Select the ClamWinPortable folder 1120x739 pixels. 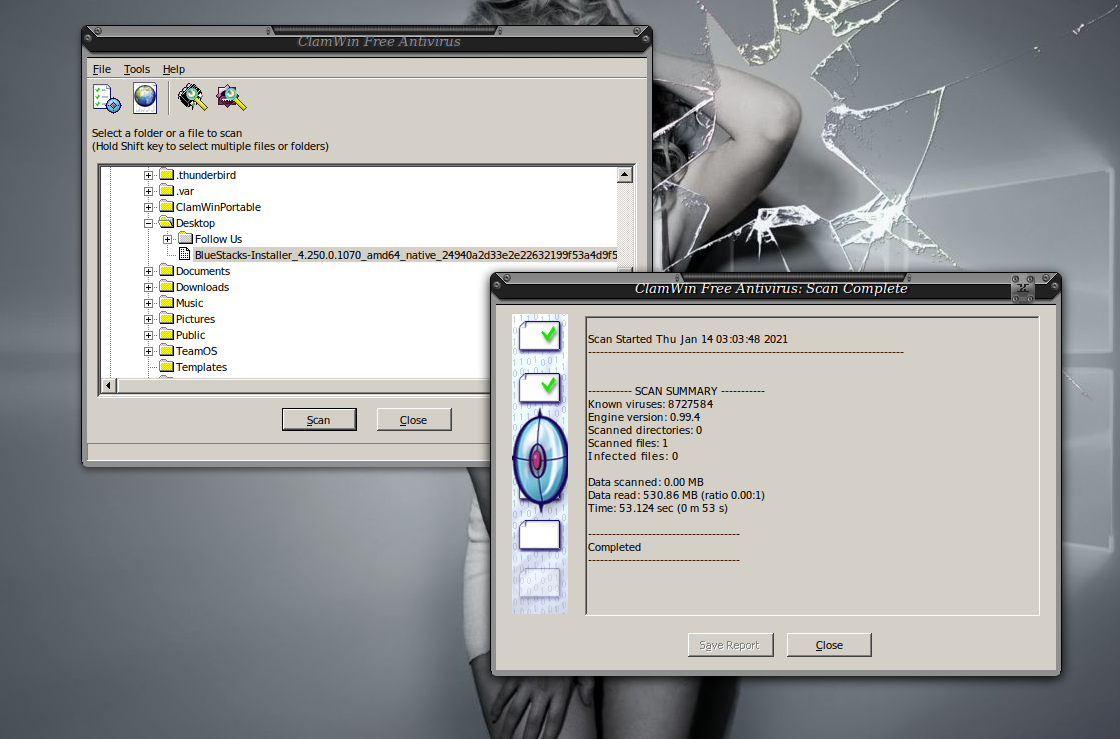pyautogui.click(x=218, y=207)
